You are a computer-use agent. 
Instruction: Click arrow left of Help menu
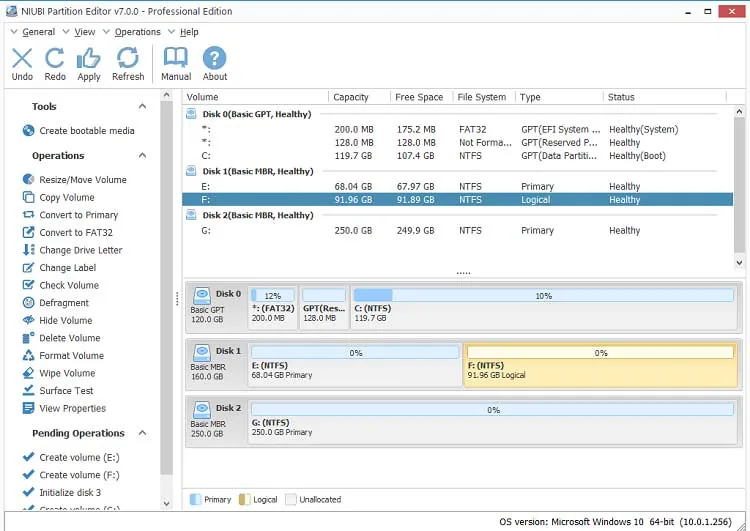click(171, 32)
